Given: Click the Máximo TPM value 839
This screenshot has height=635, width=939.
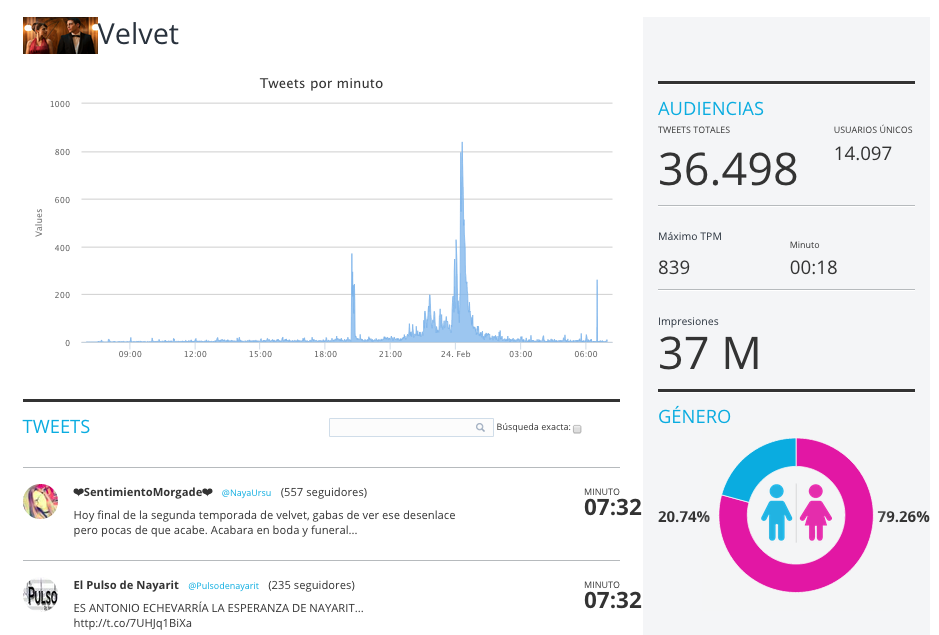Looking at the screenshot, I should pos(674,267).
